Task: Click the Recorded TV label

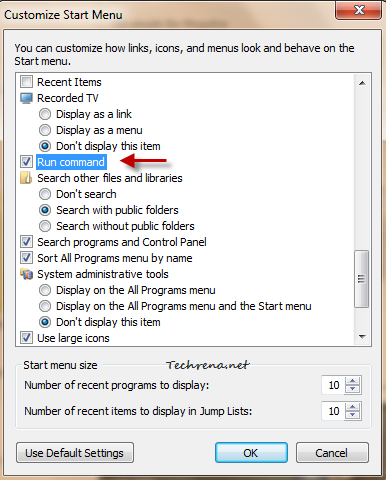Action: click(x=68, y=98)
